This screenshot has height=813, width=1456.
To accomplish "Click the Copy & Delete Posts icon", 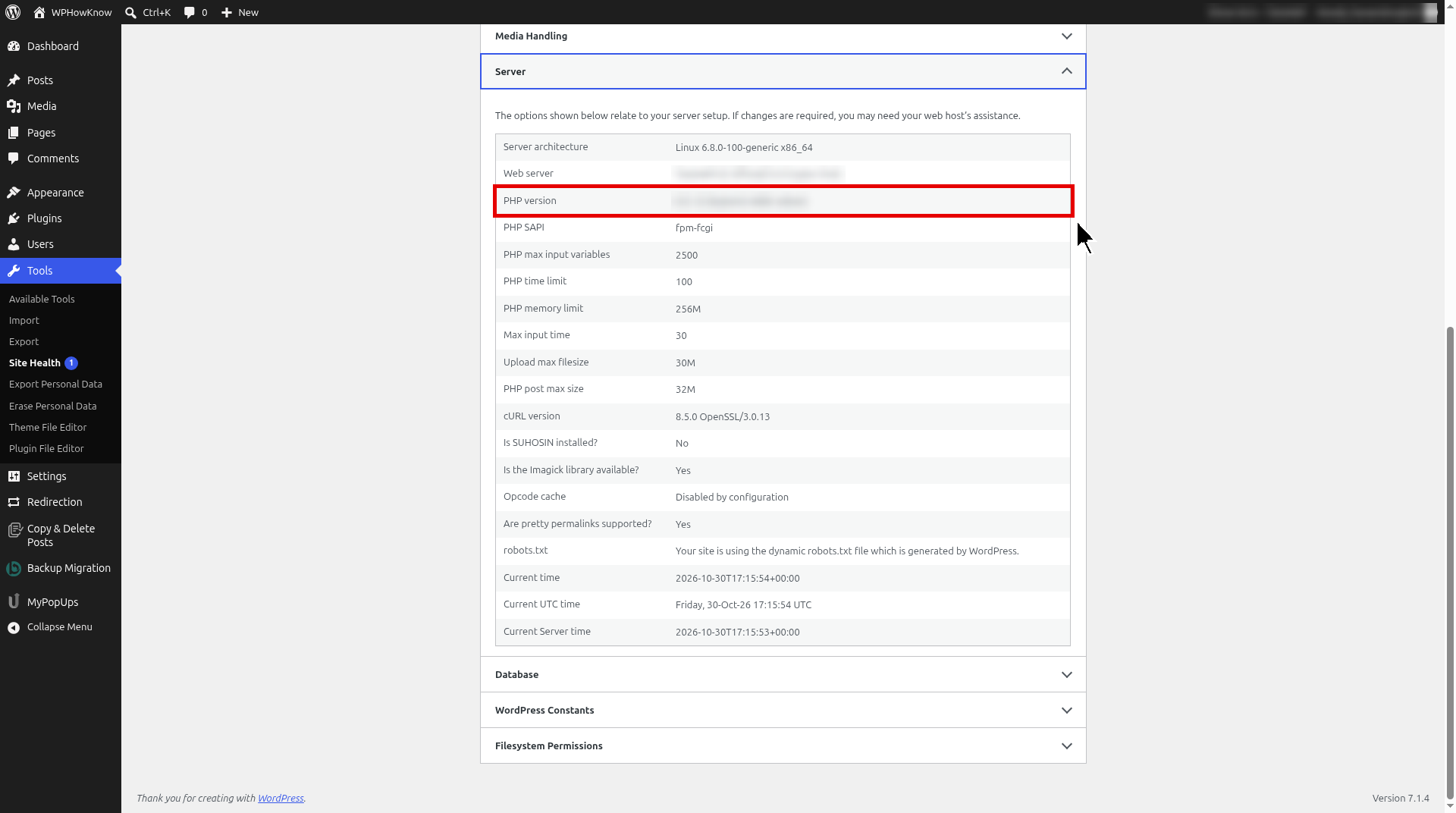I will (x=14, y=529).
